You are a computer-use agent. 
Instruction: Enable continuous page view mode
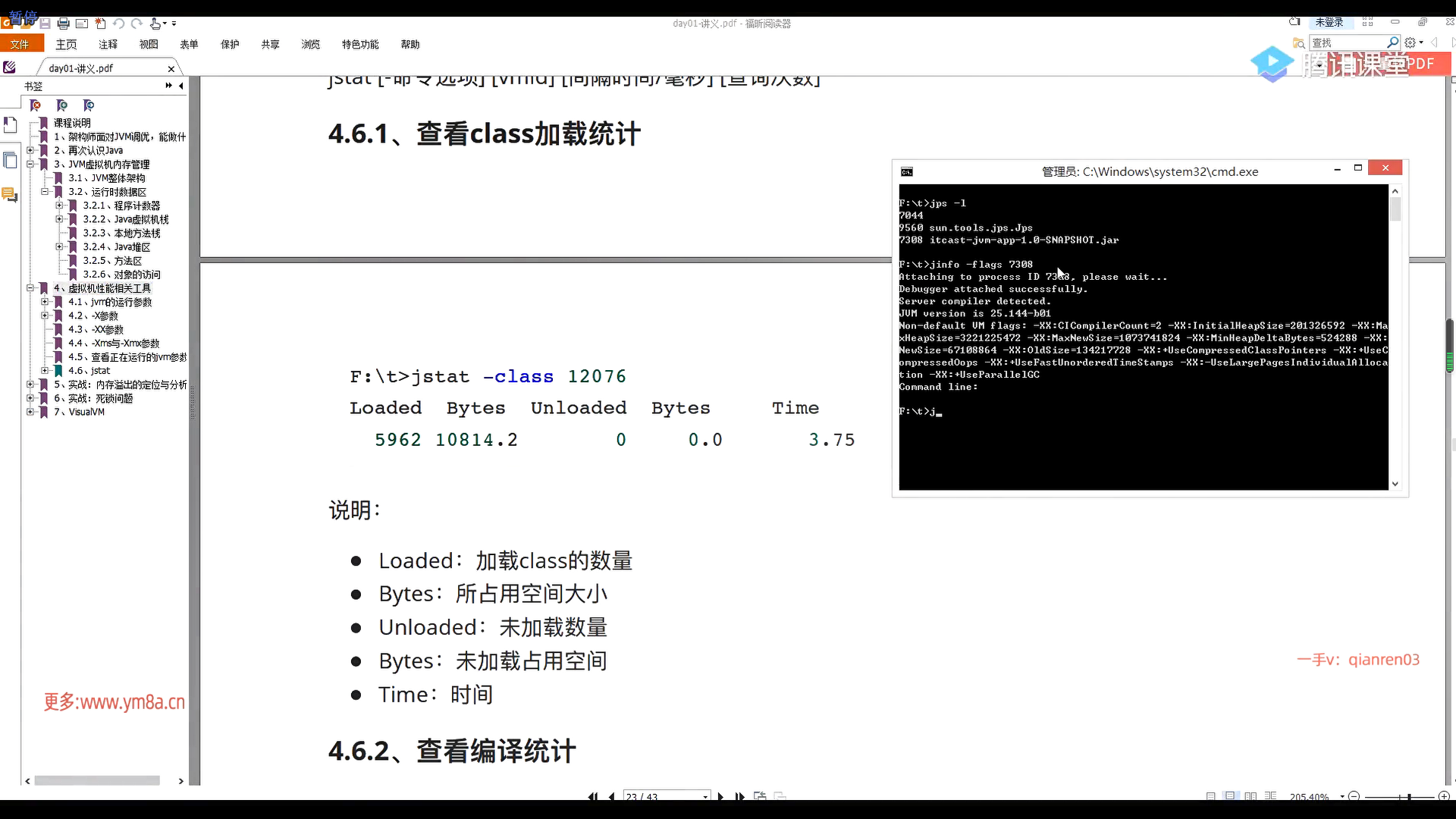point(1231,796)
